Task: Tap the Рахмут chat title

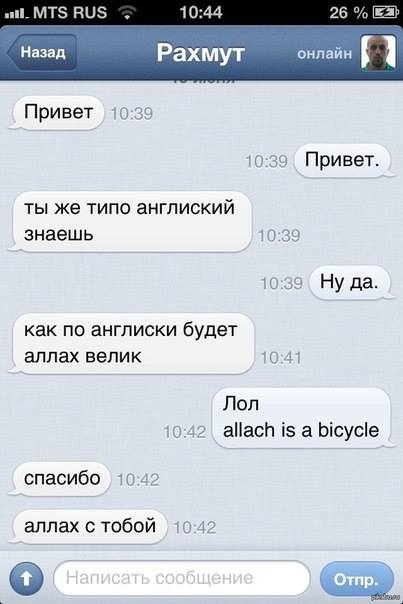Action: (x=200, y=52)
